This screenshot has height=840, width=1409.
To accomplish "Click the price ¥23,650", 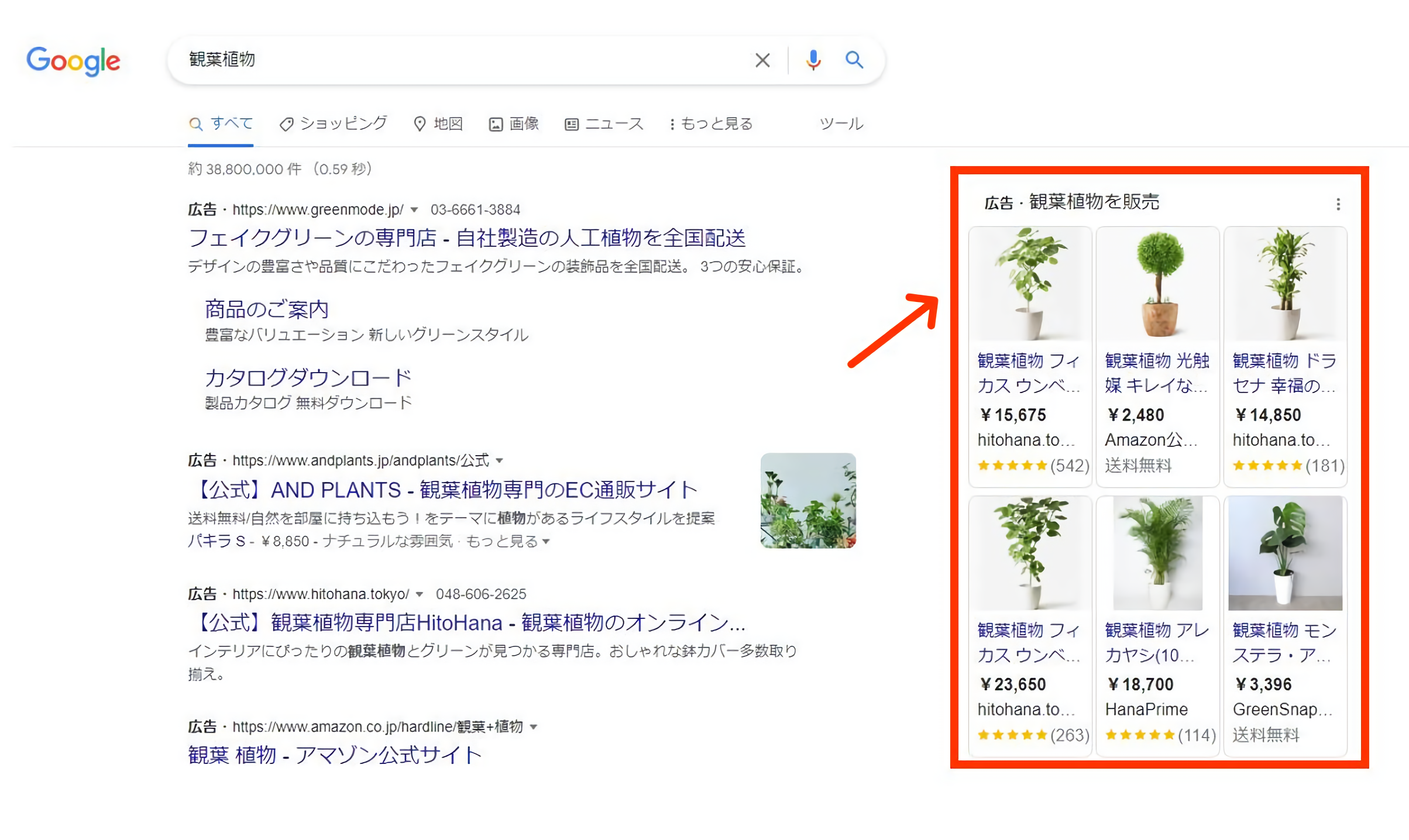I will click(x=1013, y=684).
